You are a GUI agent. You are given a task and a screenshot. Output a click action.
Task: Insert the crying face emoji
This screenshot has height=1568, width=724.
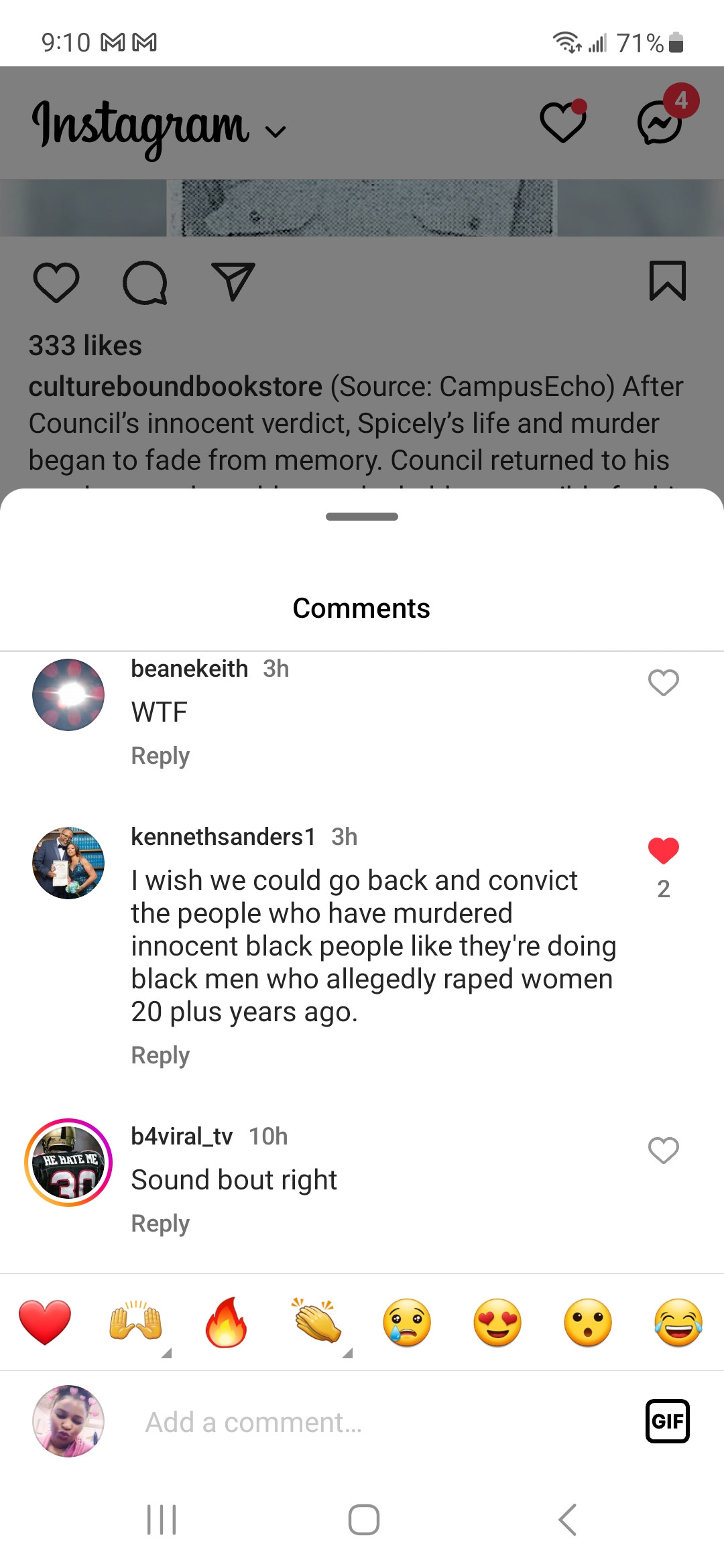coord(407,1322)
